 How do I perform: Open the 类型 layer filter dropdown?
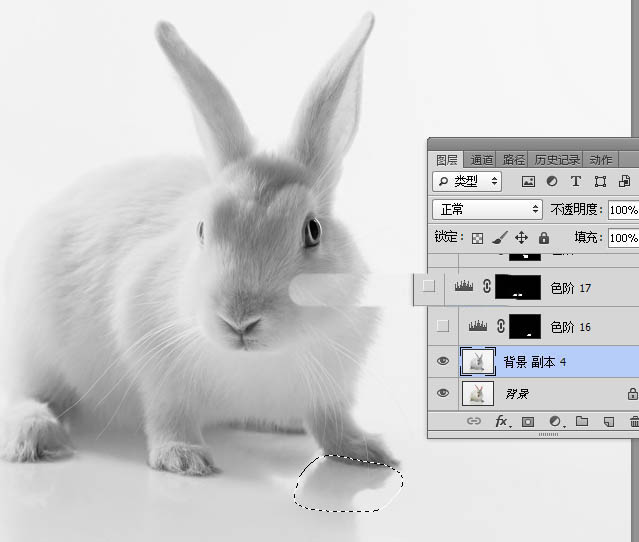467,181
